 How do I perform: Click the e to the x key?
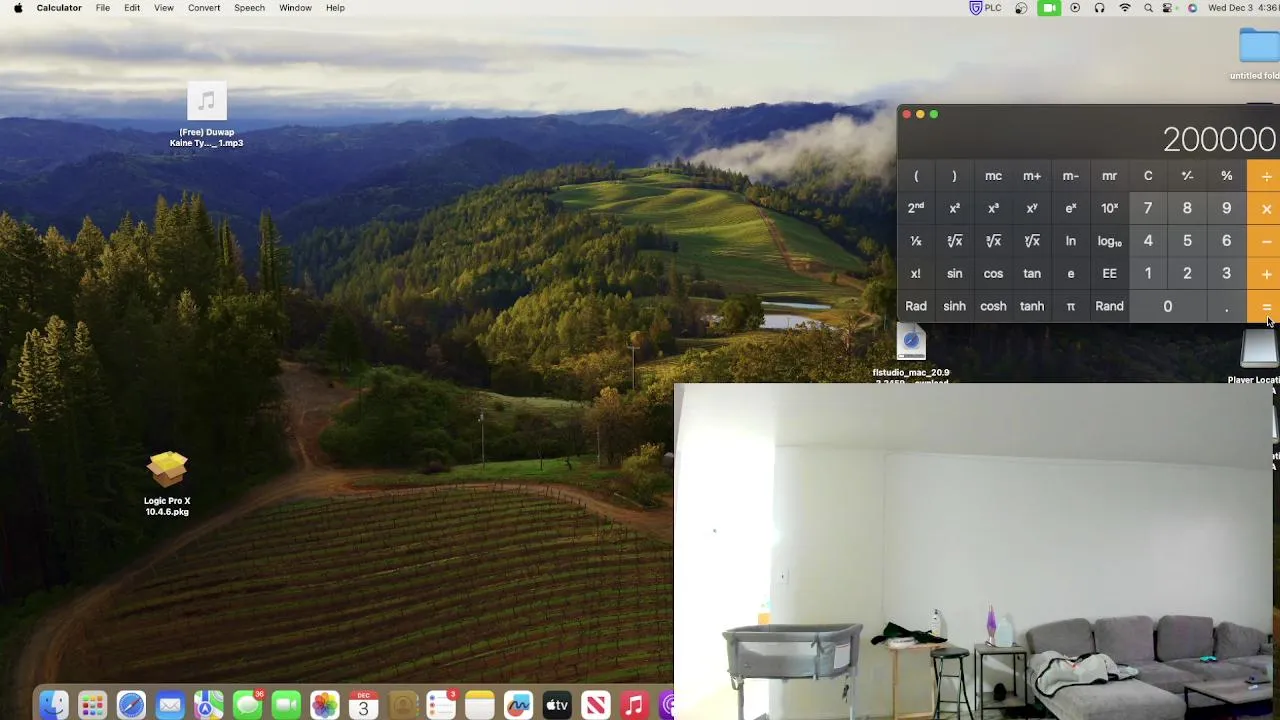[x=1070, y=209]
